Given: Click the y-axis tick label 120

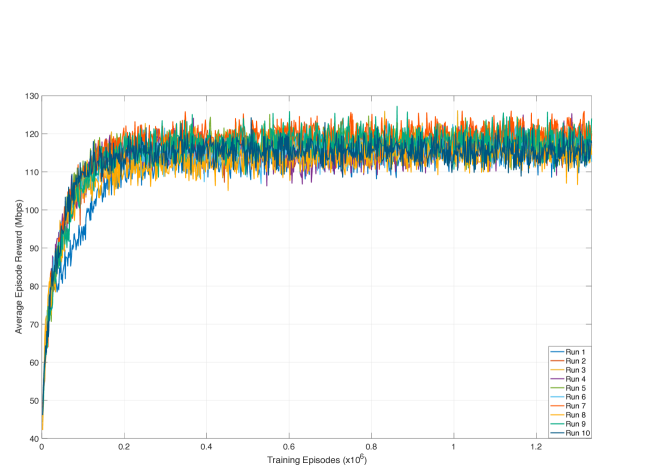Looking at the screenshot, I should click(32, 134).
